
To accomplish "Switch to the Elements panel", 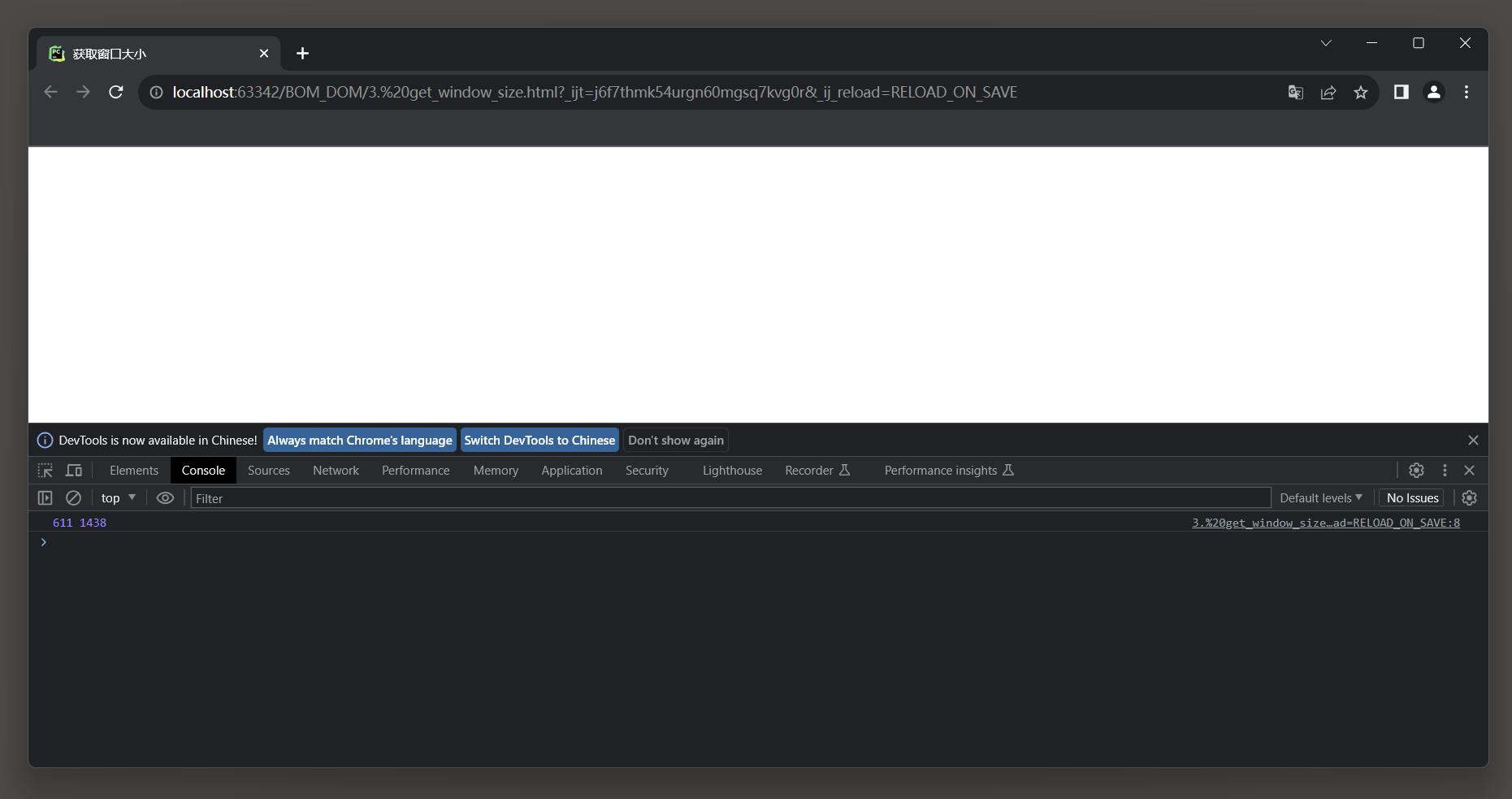I will click(134, 471).
